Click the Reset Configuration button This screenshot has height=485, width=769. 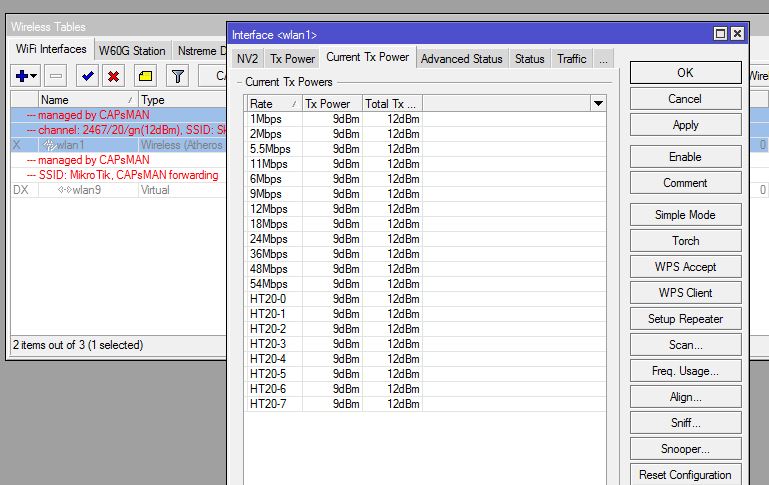coord(685,474)
